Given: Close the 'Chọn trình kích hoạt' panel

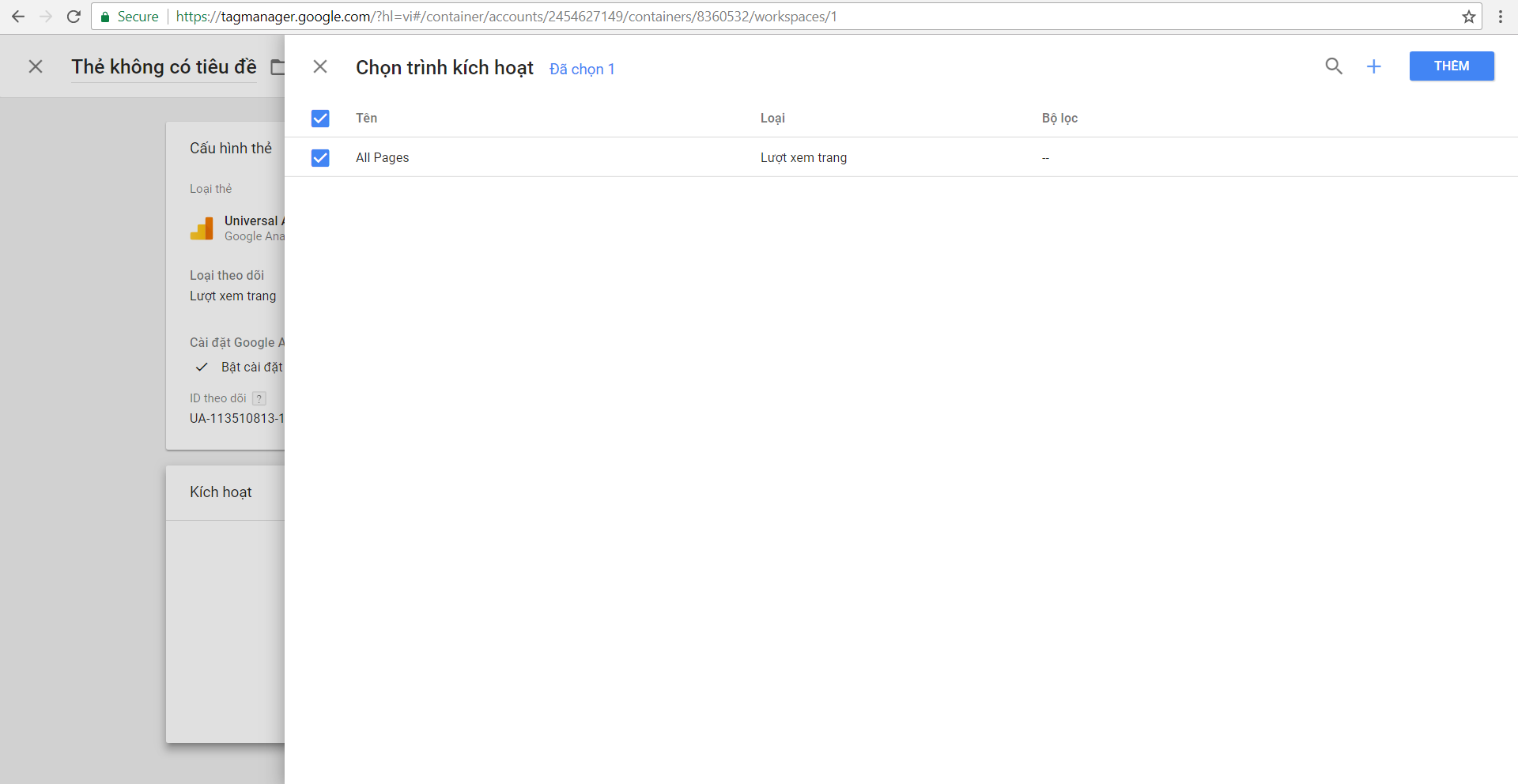Looking at the screenshot, I should 320,66.
